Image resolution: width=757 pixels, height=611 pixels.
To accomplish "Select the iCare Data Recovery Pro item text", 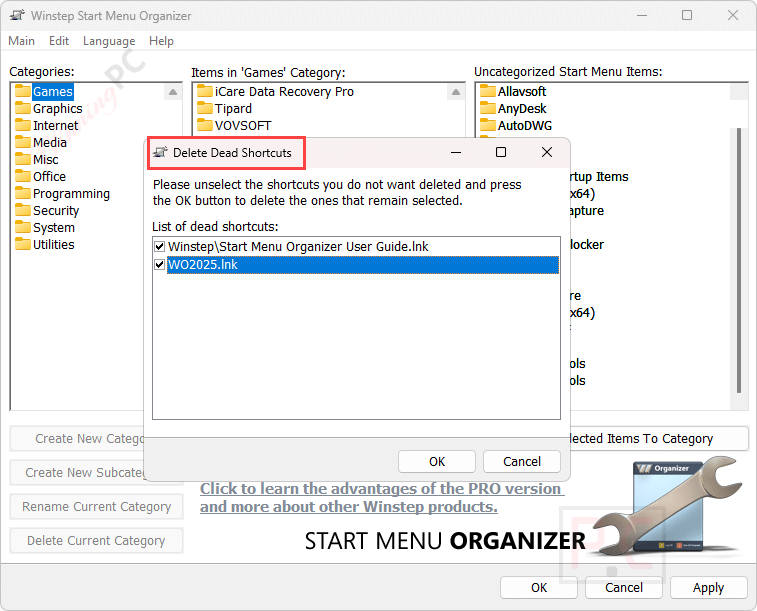I will pos(284,91).
